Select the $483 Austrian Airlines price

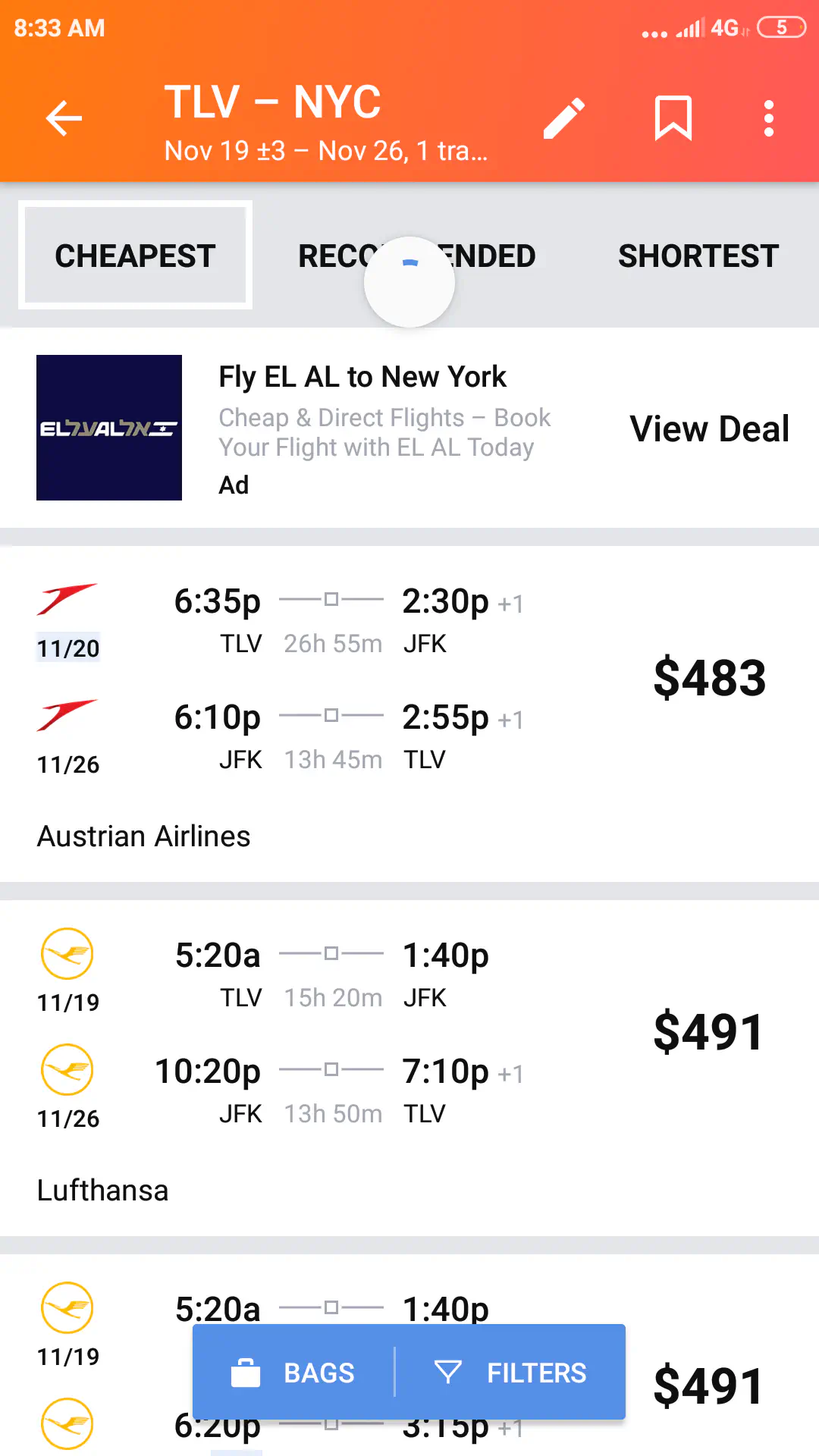coord(709,677)
